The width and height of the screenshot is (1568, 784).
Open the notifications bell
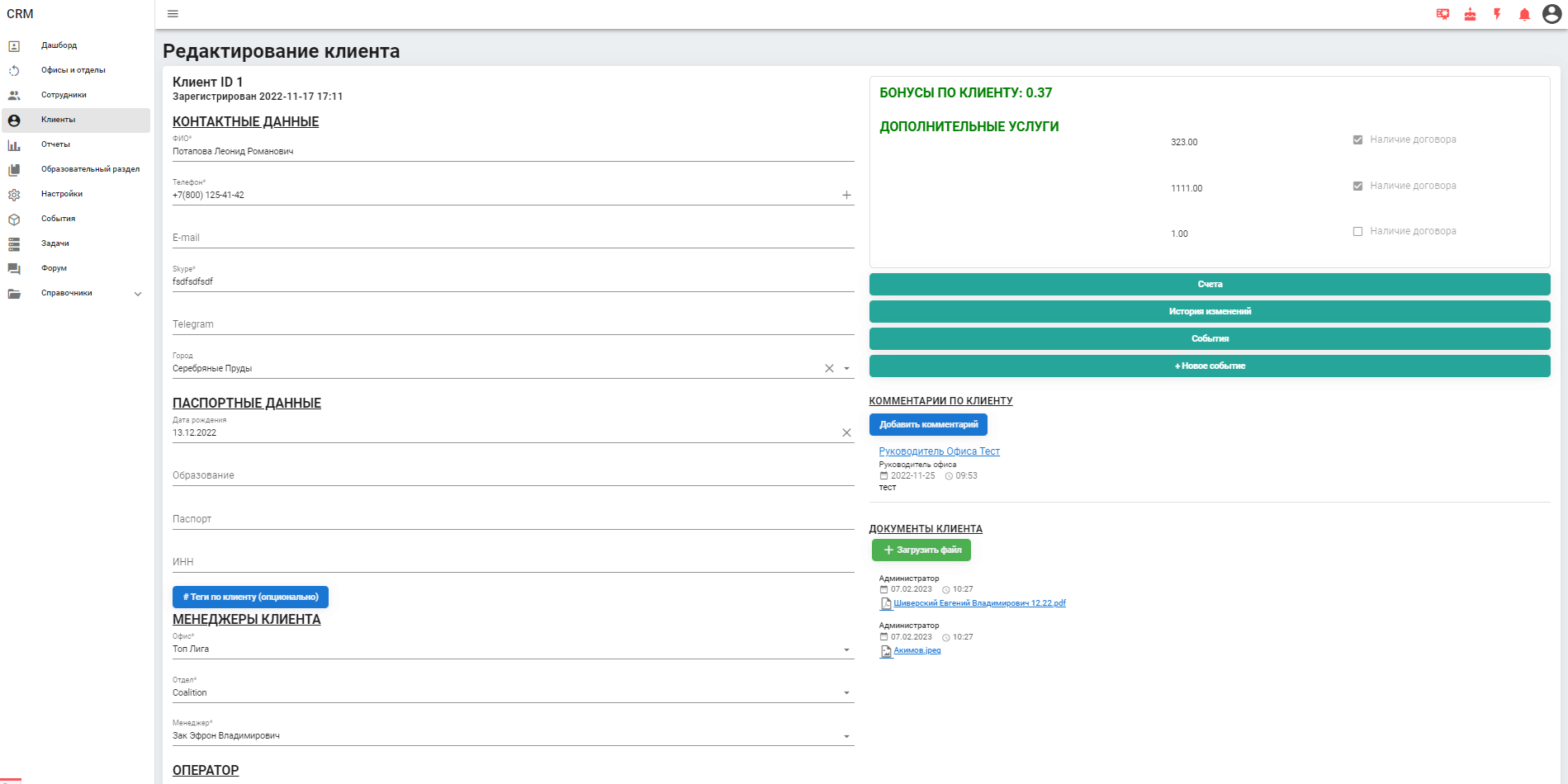[1524, 14]
